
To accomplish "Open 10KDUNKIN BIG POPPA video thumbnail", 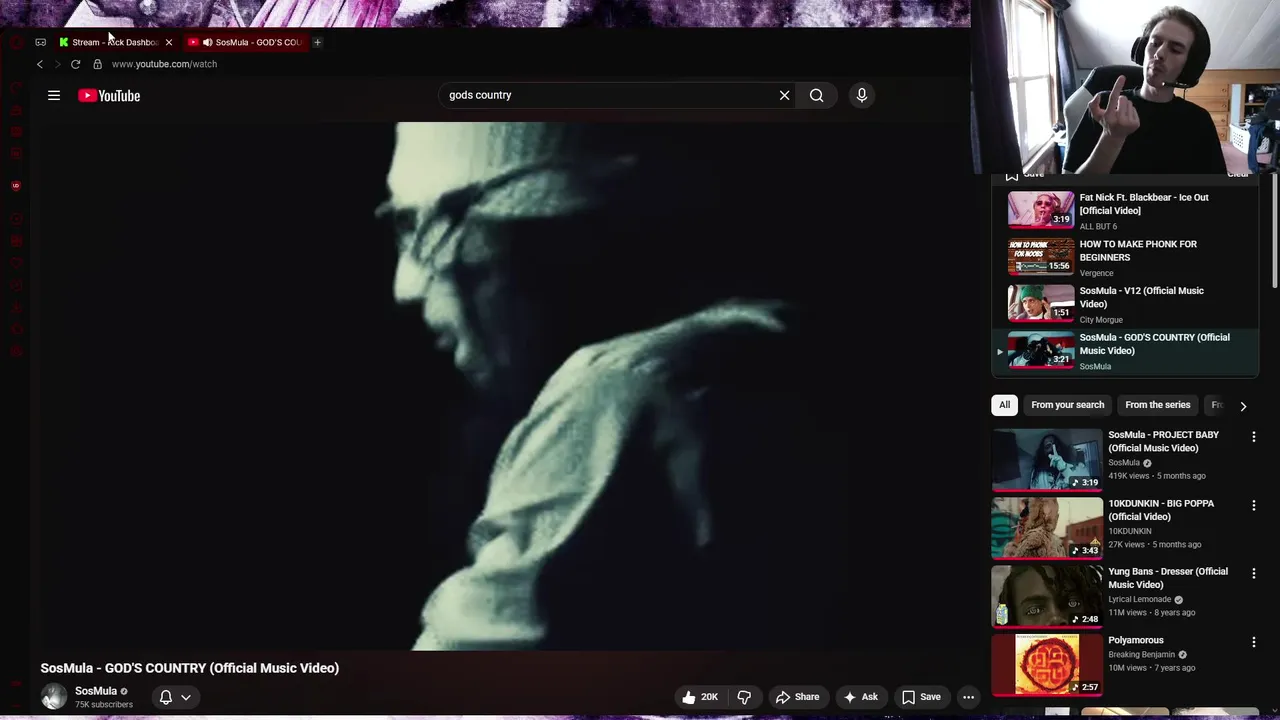I will tap(1047, 528).
